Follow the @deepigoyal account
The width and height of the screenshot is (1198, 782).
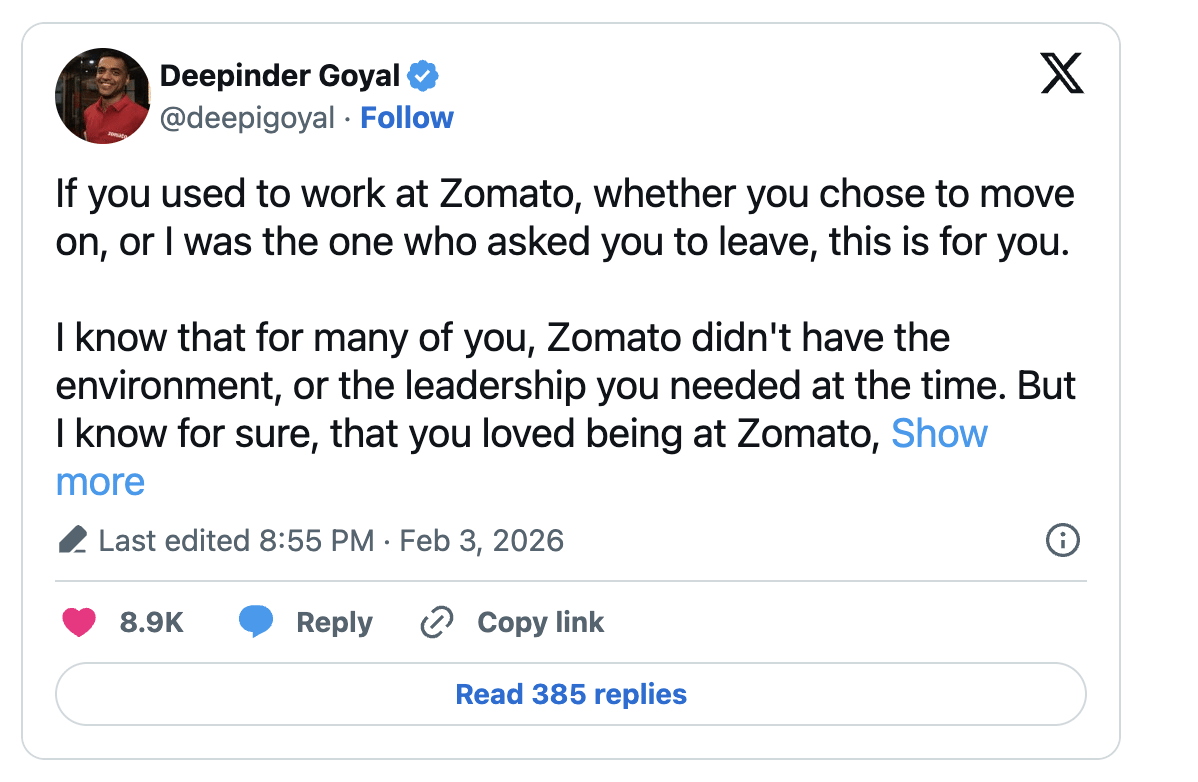pyautogui.click(x=407, y=118)
